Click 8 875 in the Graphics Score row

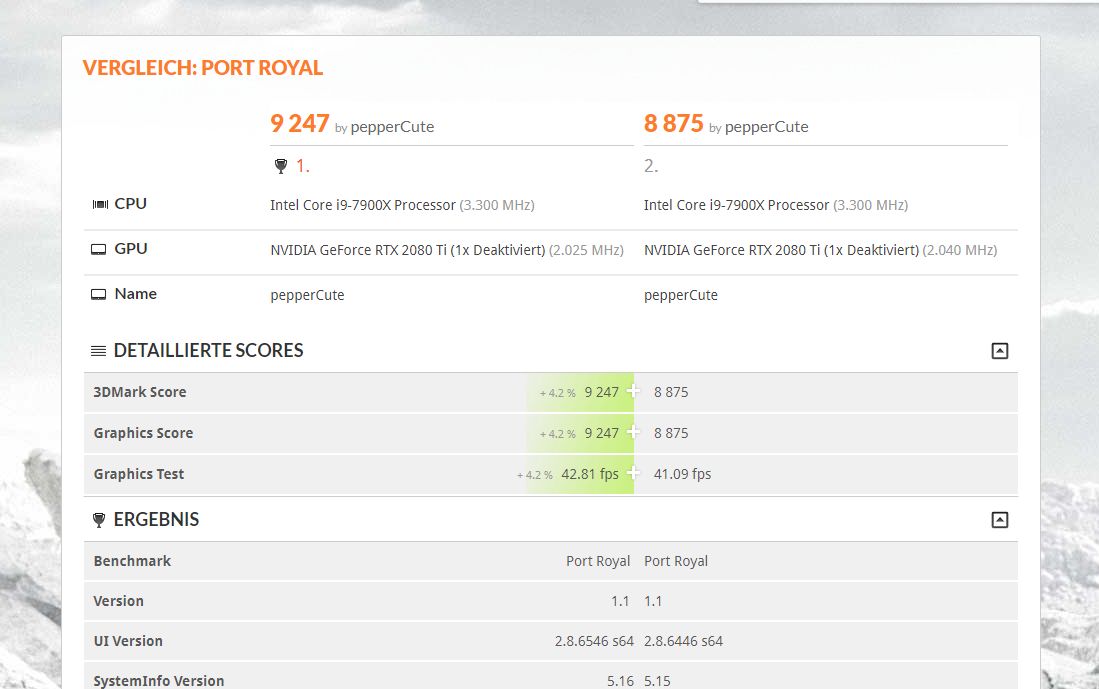(671, 433)
